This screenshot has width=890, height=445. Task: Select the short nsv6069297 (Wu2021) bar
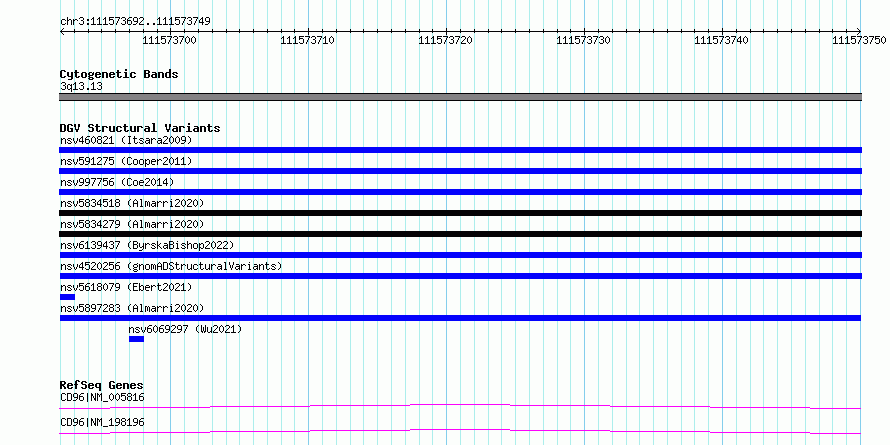(x=136, y=339)
